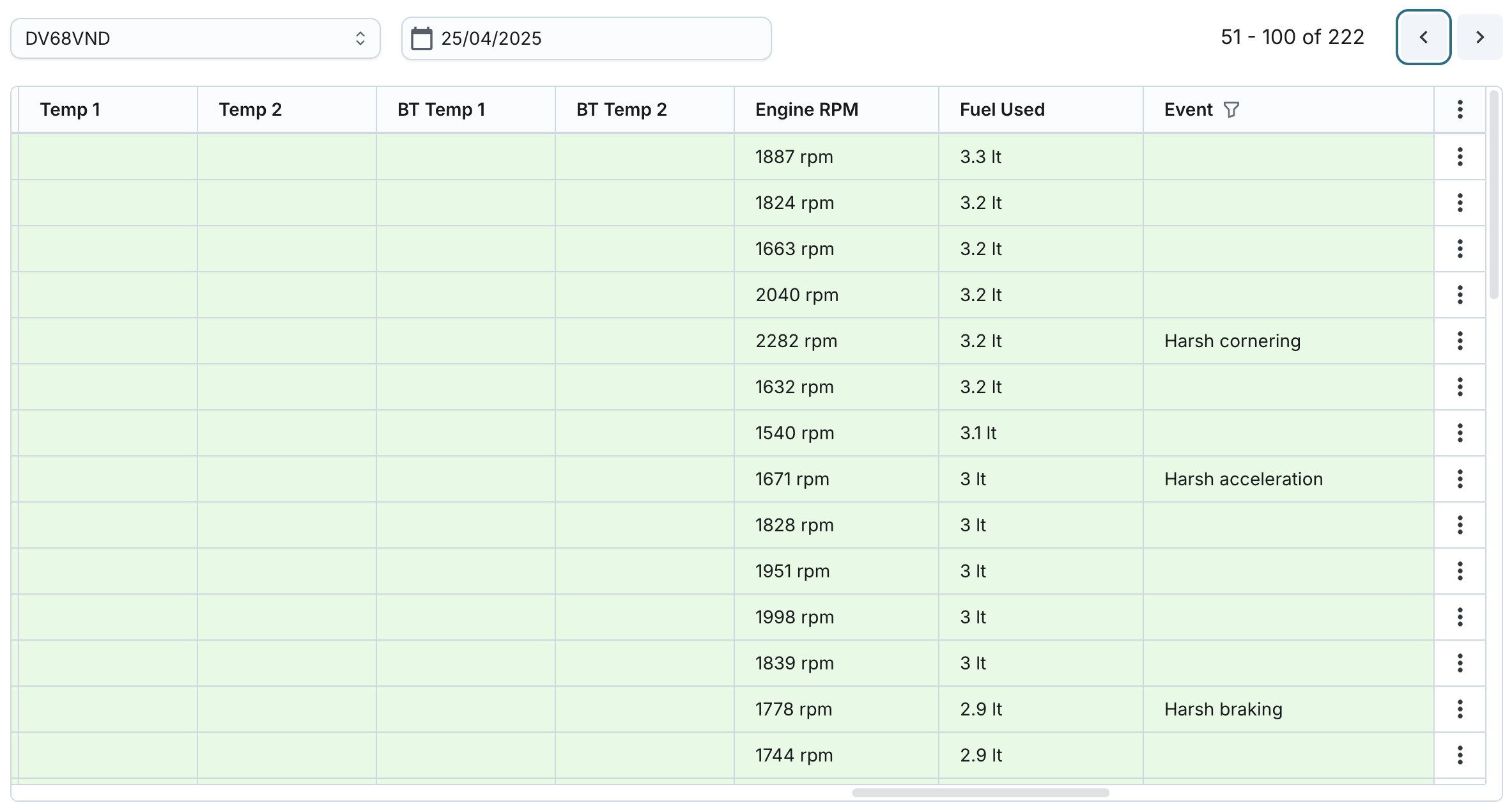Go to previous page of results
This screenshot has width=1512, height=812.
pos(1423,37)
